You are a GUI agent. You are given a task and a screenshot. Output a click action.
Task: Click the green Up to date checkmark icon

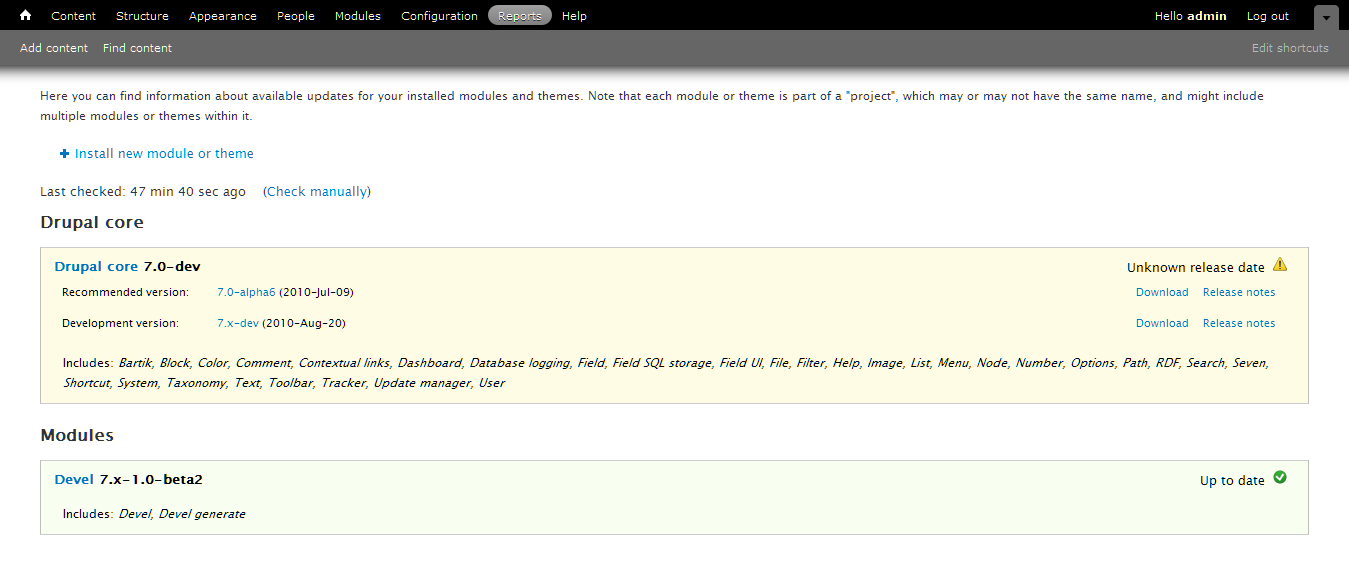[x=1280, y=478]
